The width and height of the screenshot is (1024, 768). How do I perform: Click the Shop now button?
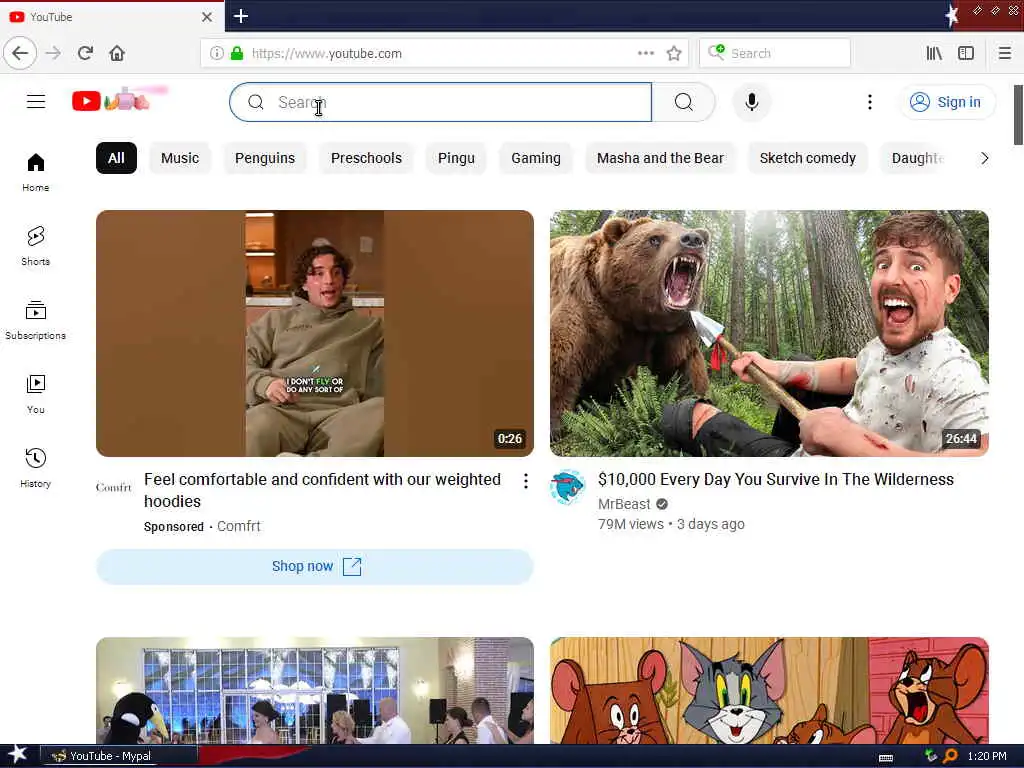click(x=315, y=566)
